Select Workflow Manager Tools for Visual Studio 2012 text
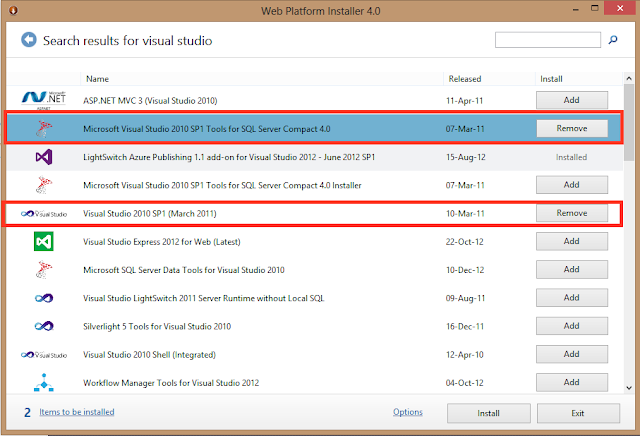The image size is (640, 436). coord(171,383)
